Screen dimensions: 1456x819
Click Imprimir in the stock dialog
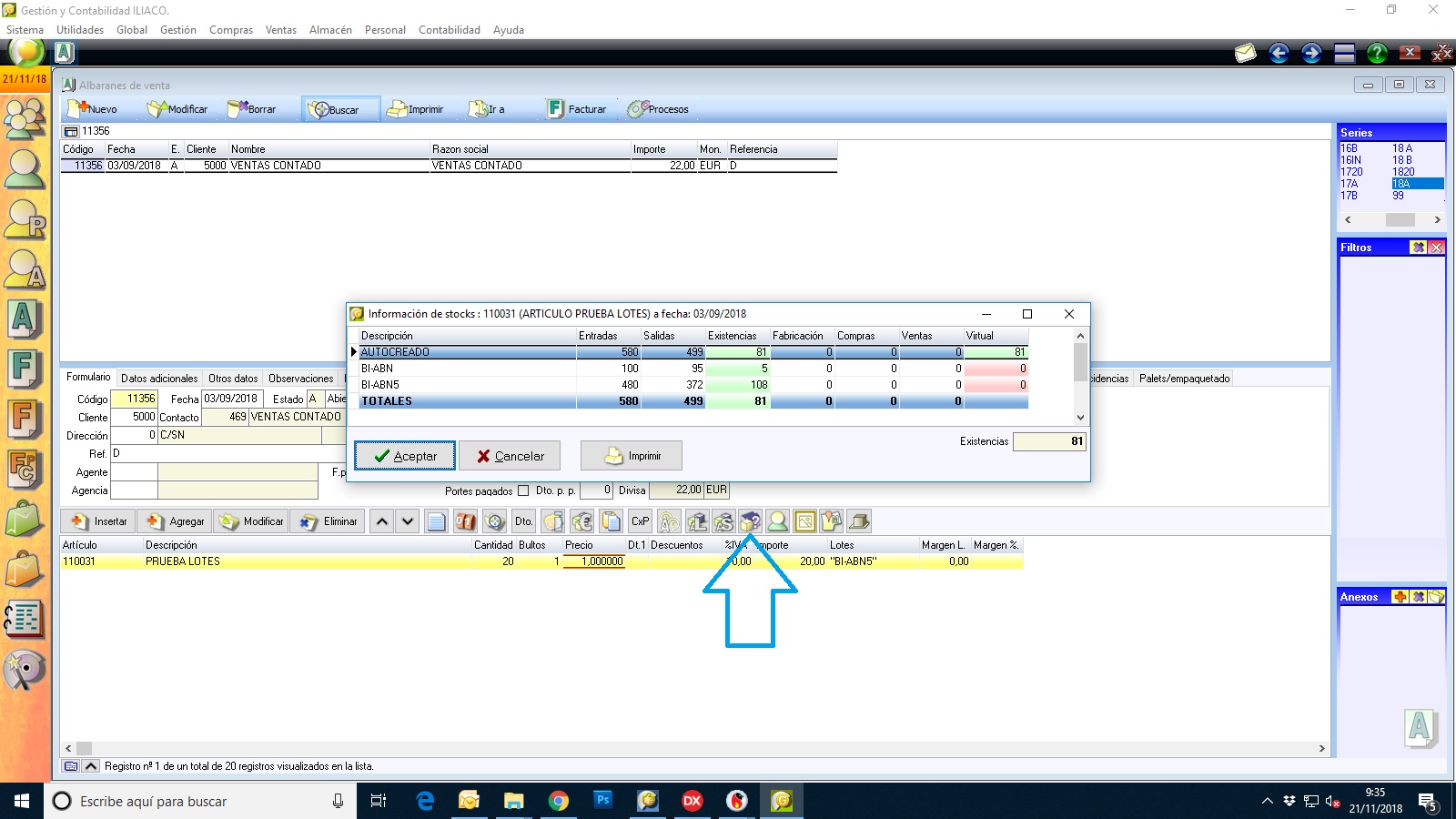pos(632,456)
